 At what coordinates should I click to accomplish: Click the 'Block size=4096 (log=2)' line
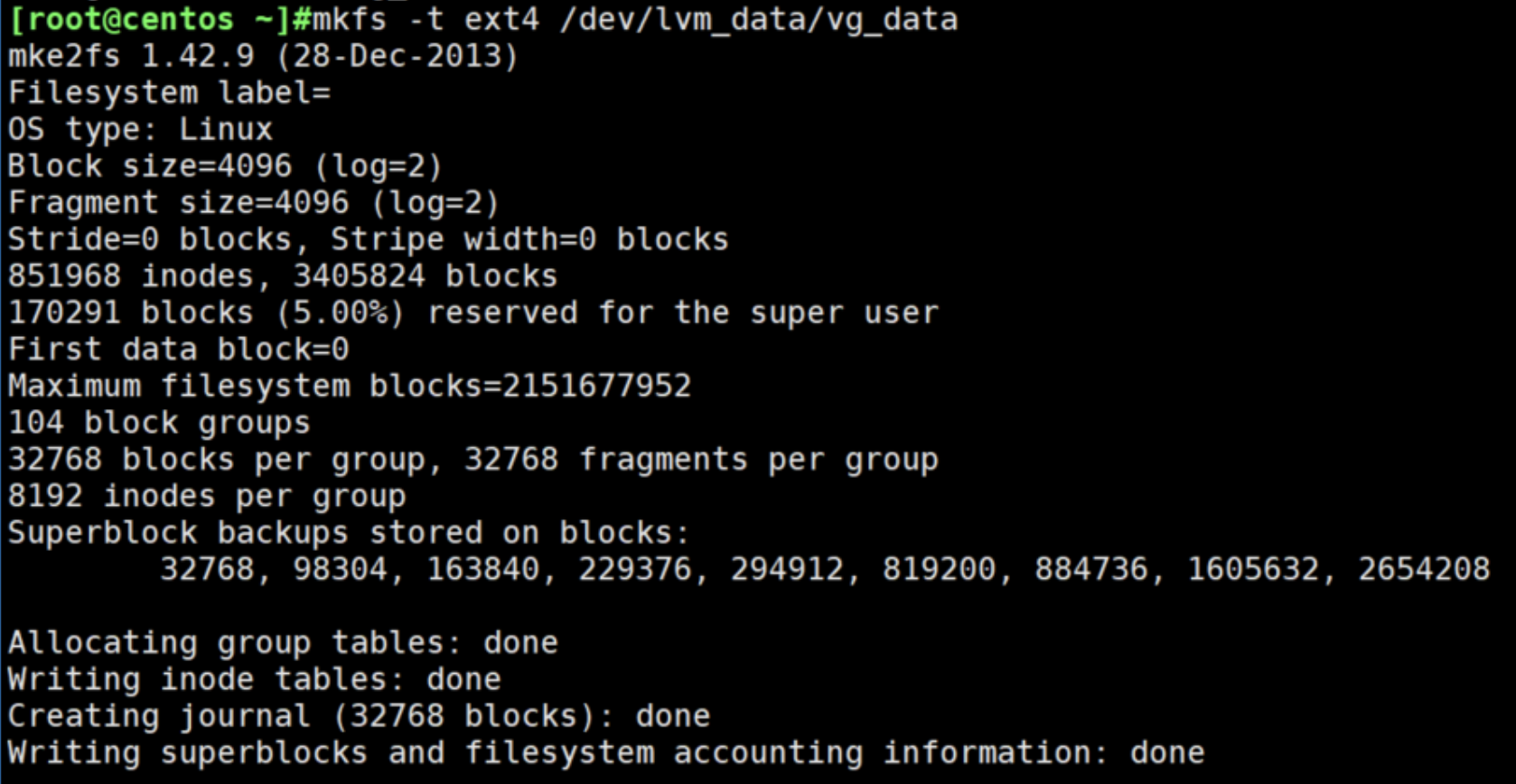point(226,166)
